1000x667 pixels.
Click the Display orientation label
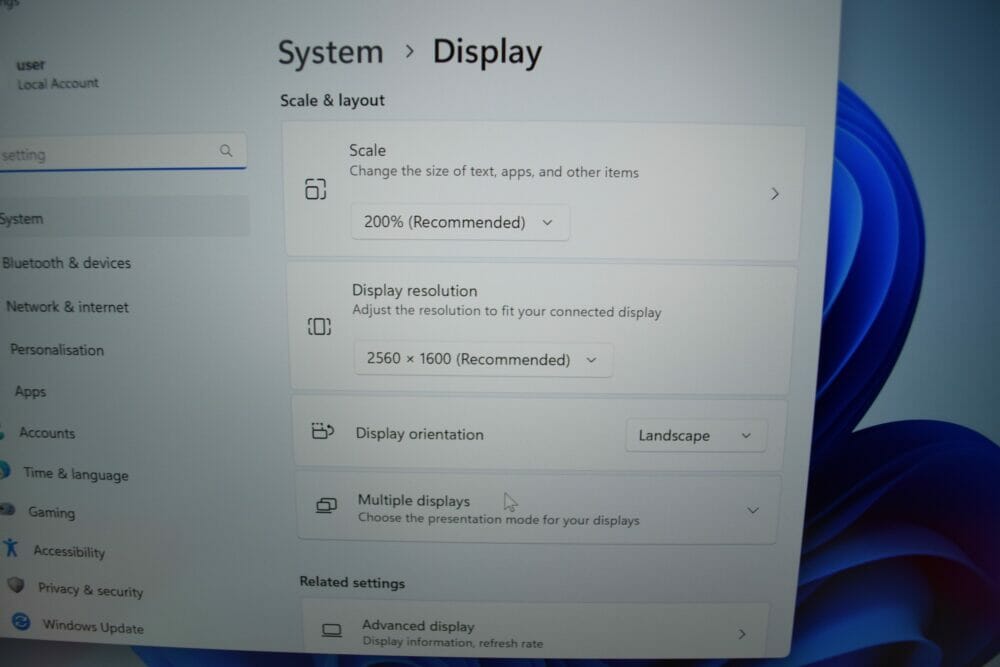tap(419, 434)
